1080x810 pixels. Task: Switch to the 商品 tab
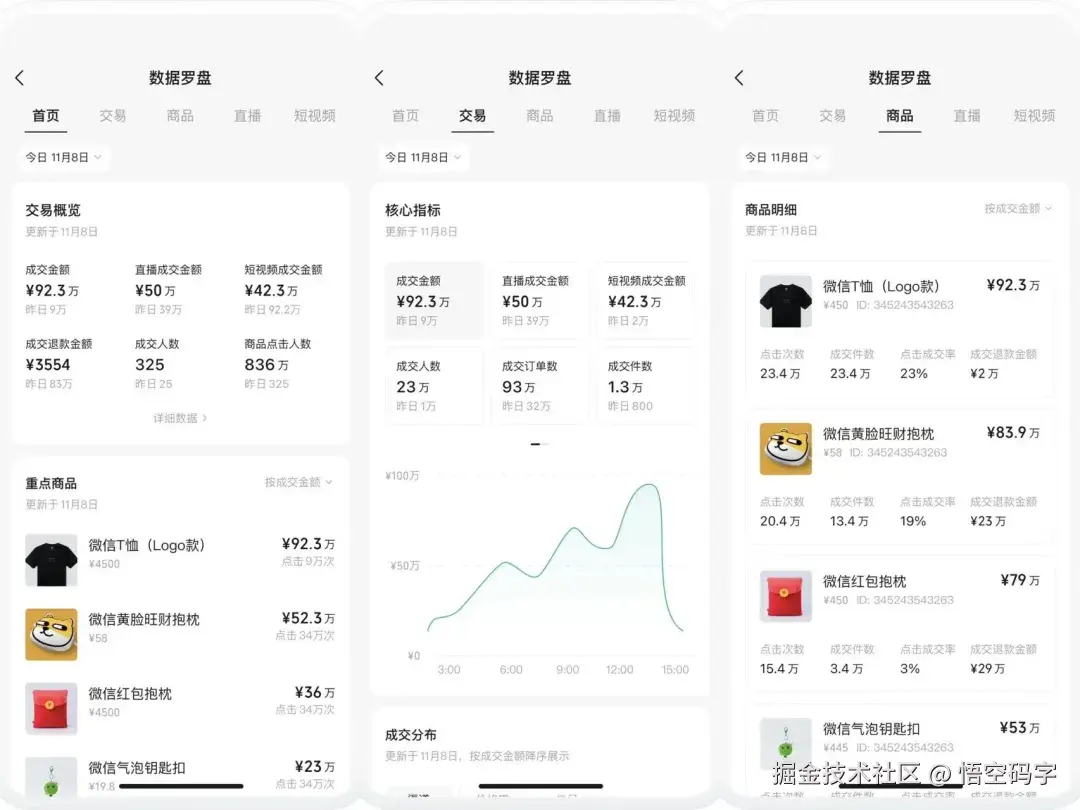point(180,116)
